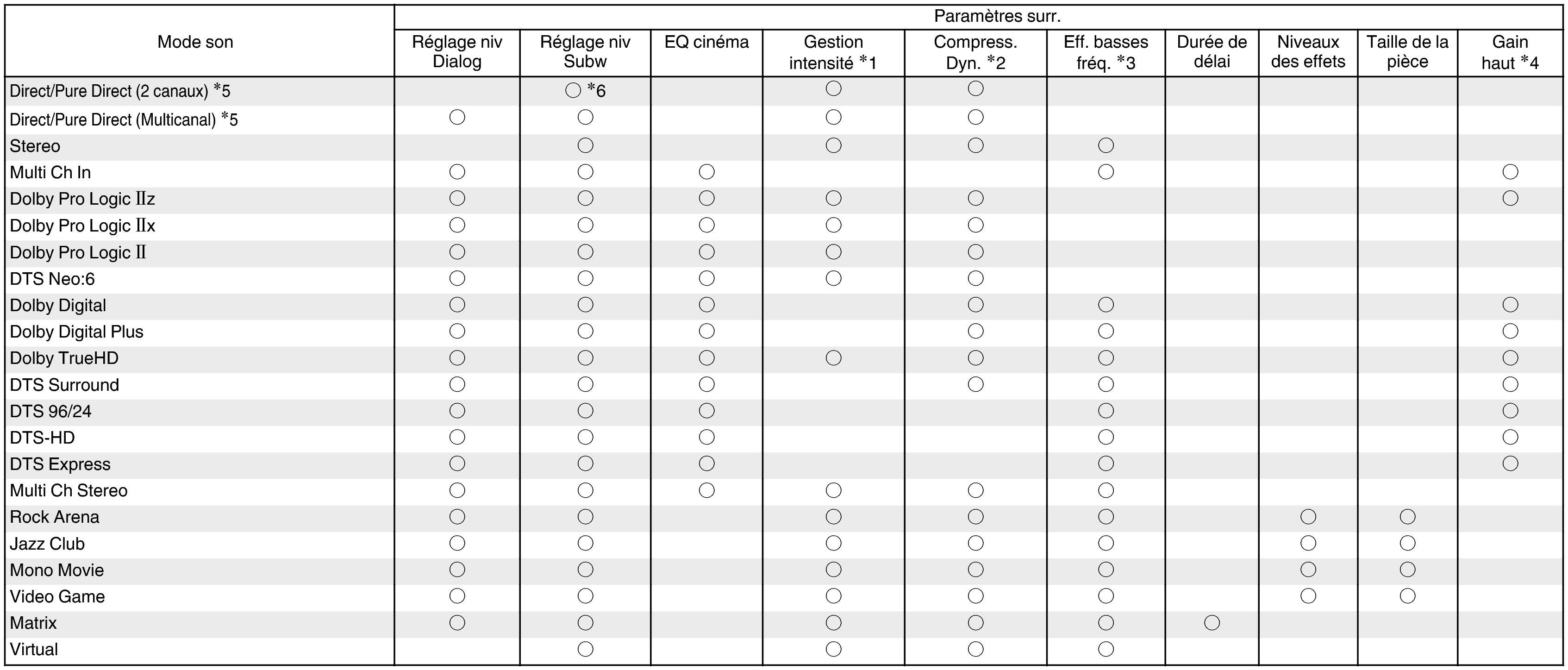This screenshot has height=670, width=1568.
Task: Click the Durée de délai column header
Action: 1212,52
